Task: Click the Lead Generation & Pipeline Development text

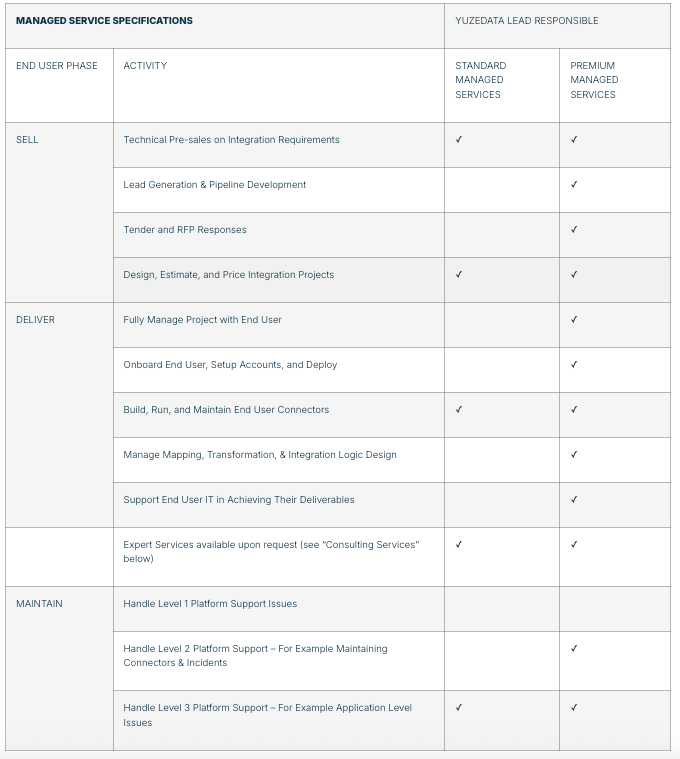Action: tap(215, 185)
